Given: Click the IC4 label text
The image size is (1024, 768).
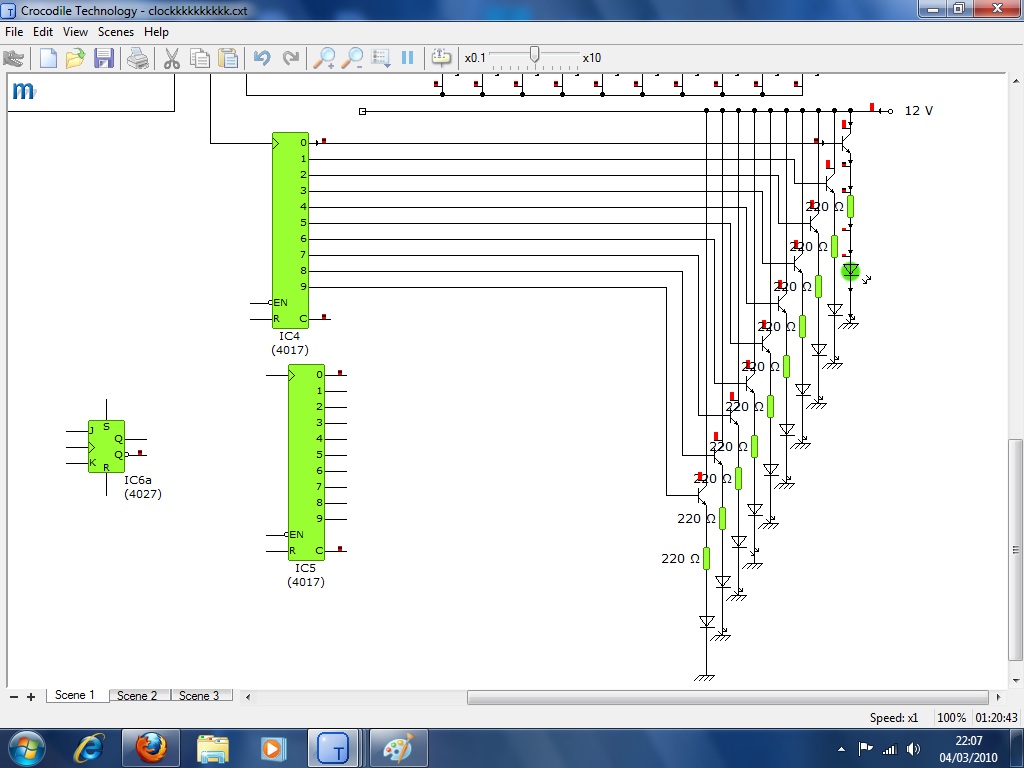Looking at the screenshot, I should pyautogui.click(x=289, y=336).
